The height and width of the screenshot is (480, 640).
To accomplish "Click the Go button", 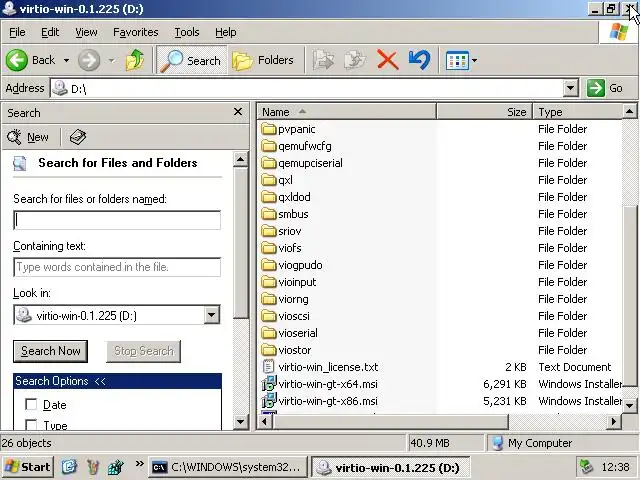I will 606,88.
